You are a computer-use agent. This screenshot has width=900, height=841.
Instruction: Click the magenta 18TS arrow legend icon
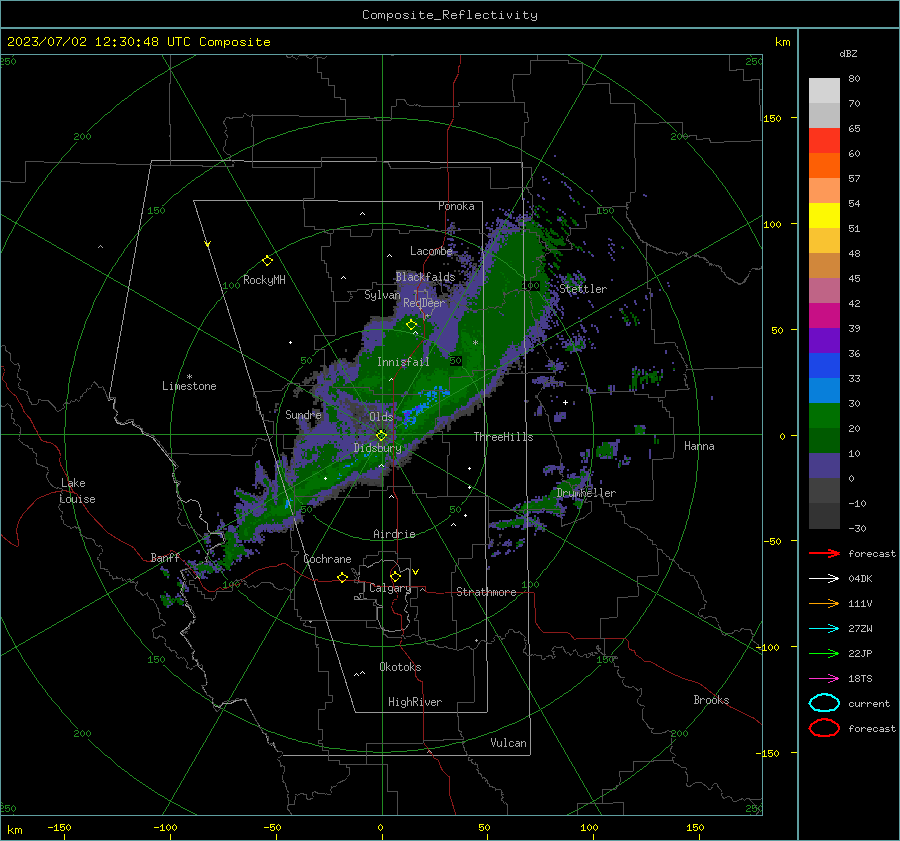[824, 679]
